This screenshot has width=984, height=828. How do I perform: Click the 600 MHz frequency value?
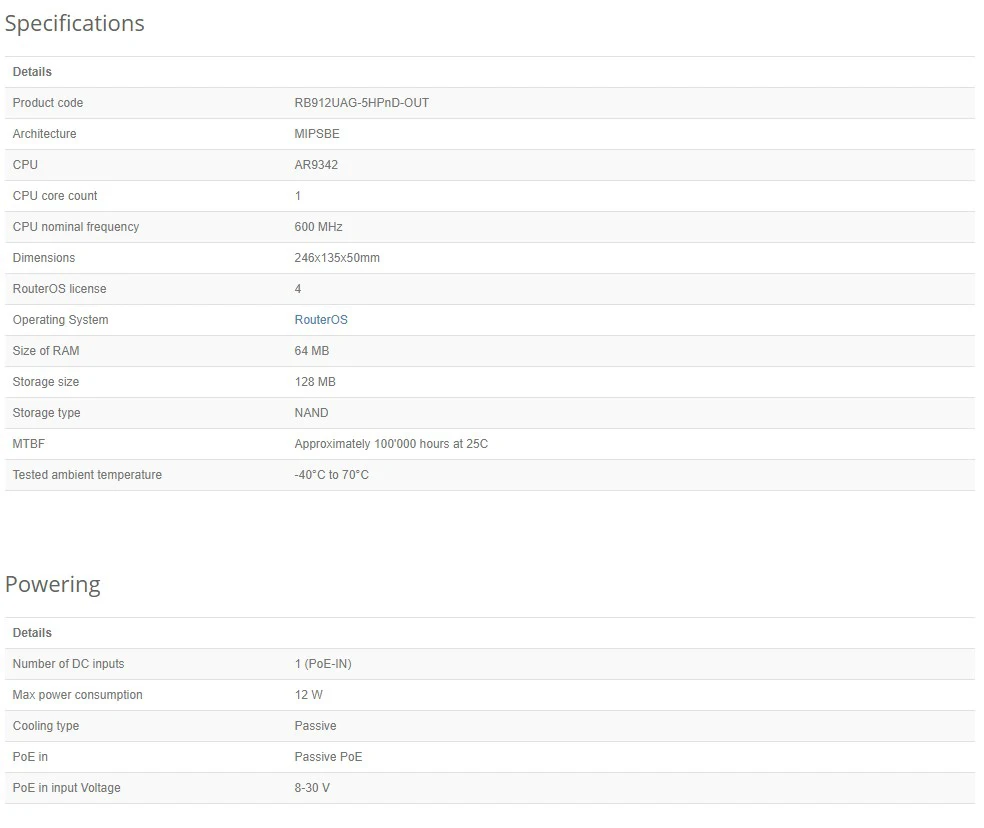pyautogui.click(x=318, y=227)
